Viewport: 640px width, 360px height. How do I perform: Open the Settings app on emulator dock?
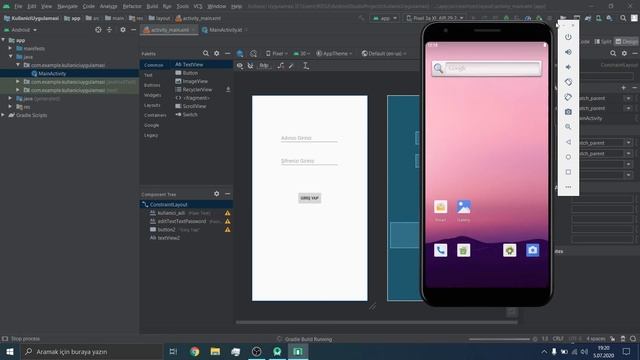point(509,250)
